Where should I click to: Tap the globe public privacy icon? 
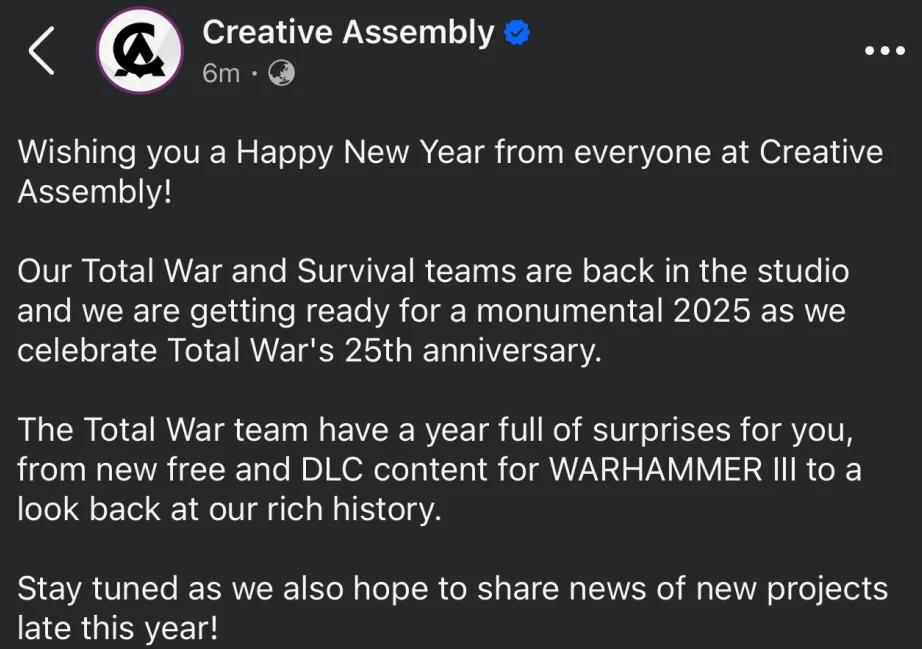click(281, 73)
